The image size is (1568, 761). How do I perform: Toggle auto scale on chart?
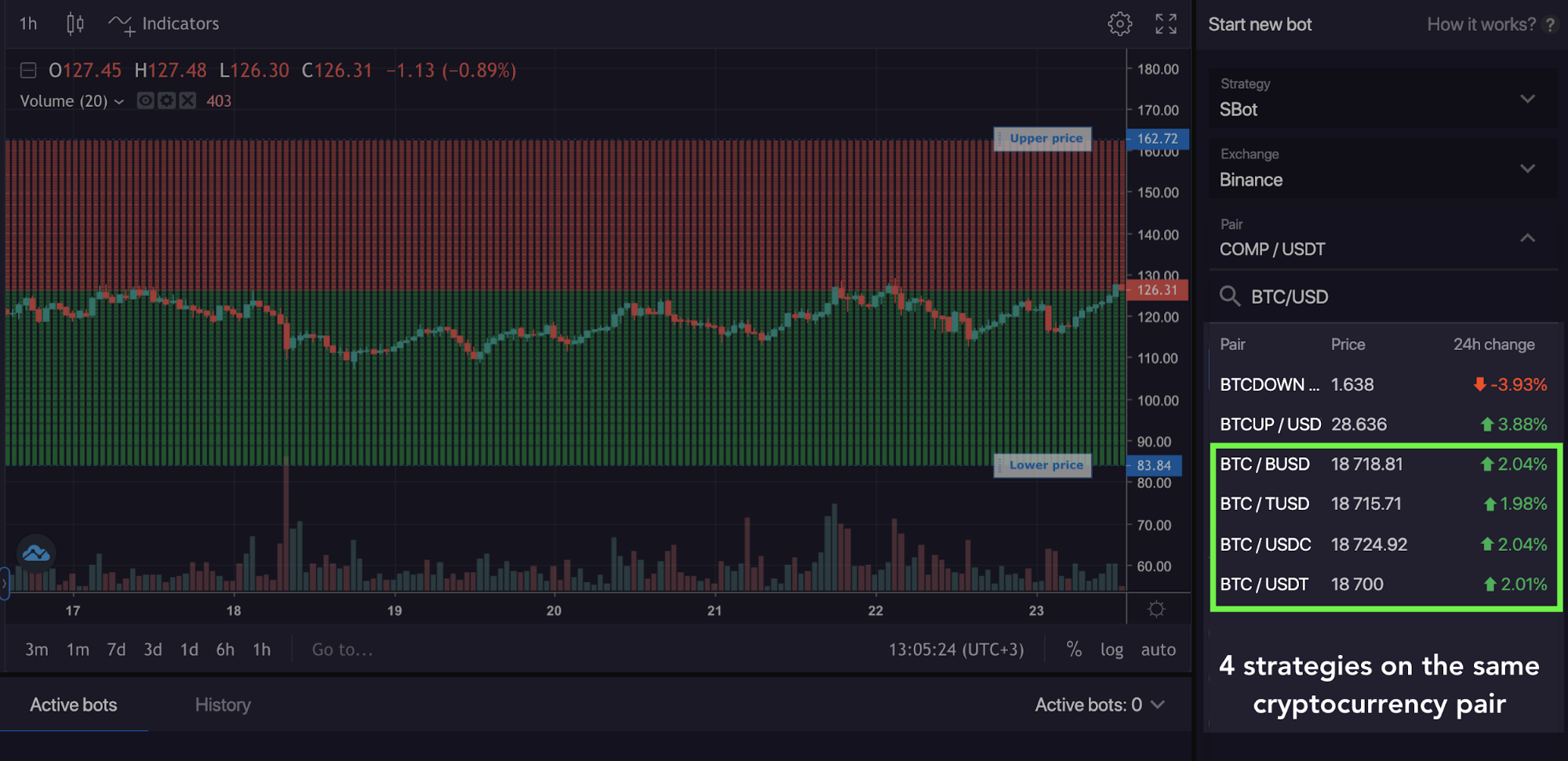coord(1158,650)
